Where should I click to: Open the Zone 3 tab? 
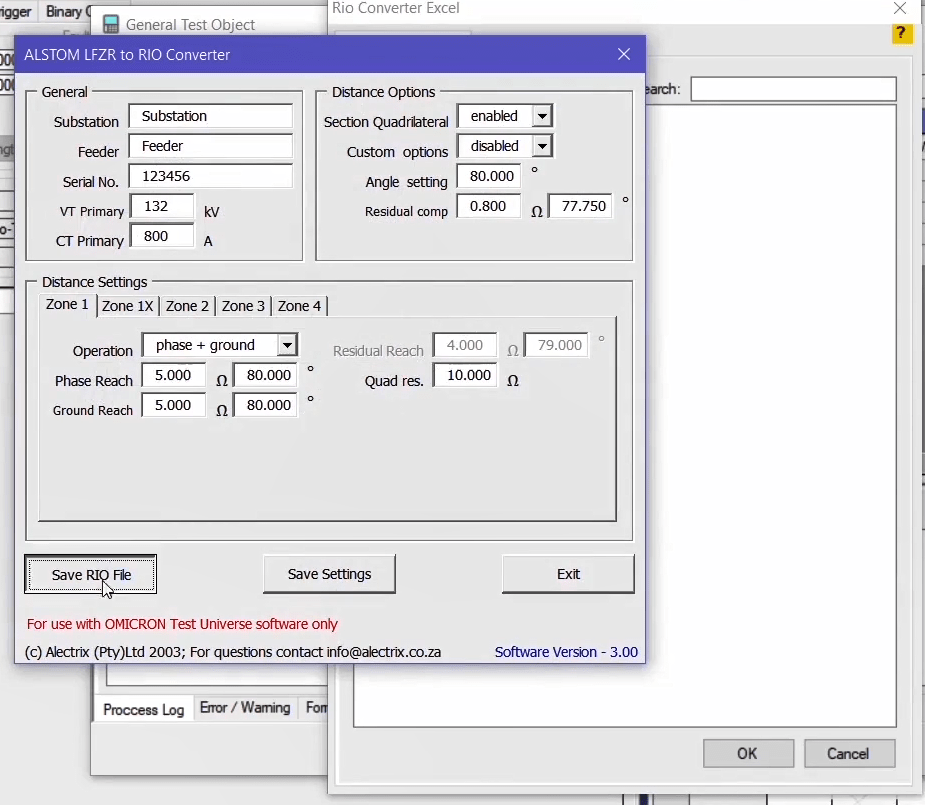point(243,306)
